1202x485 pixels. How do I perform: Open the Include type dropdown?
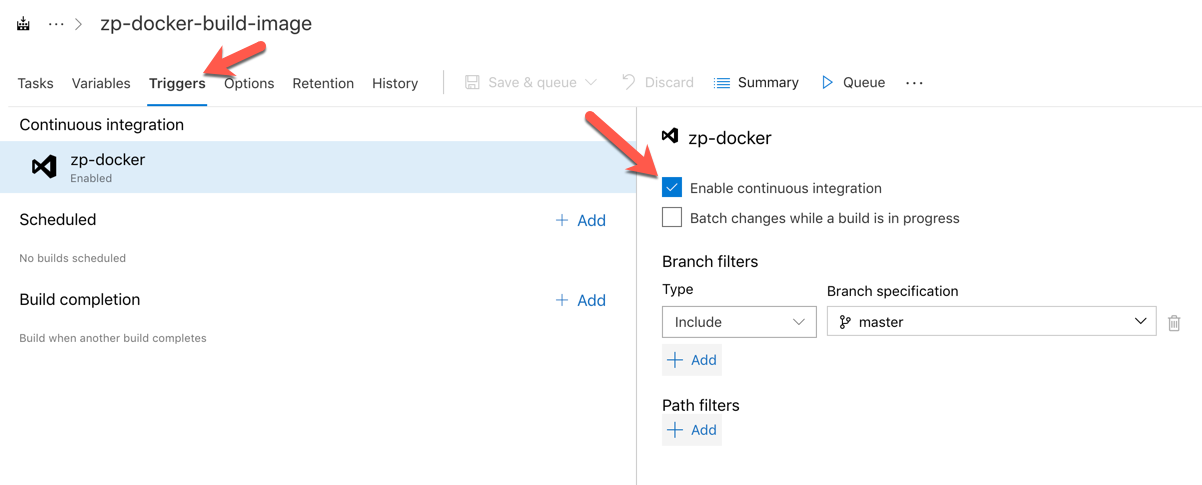739,322
